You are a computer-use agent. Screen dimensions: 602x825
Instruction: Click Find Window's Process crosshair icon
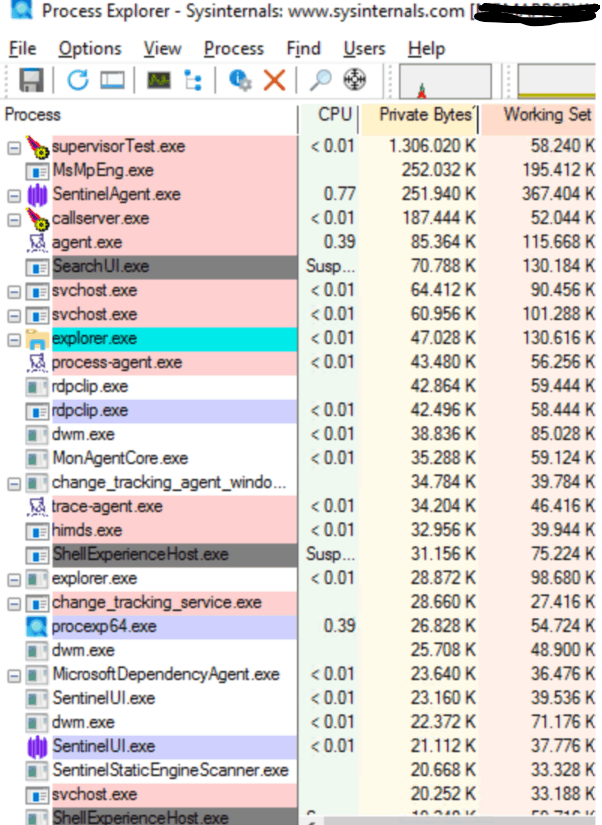355,80
